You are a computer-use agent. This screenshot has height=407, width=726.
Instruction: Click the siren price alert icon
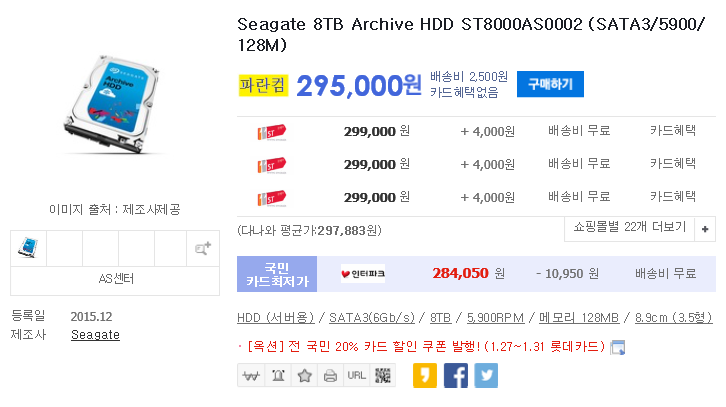click(x=278, y=376)
